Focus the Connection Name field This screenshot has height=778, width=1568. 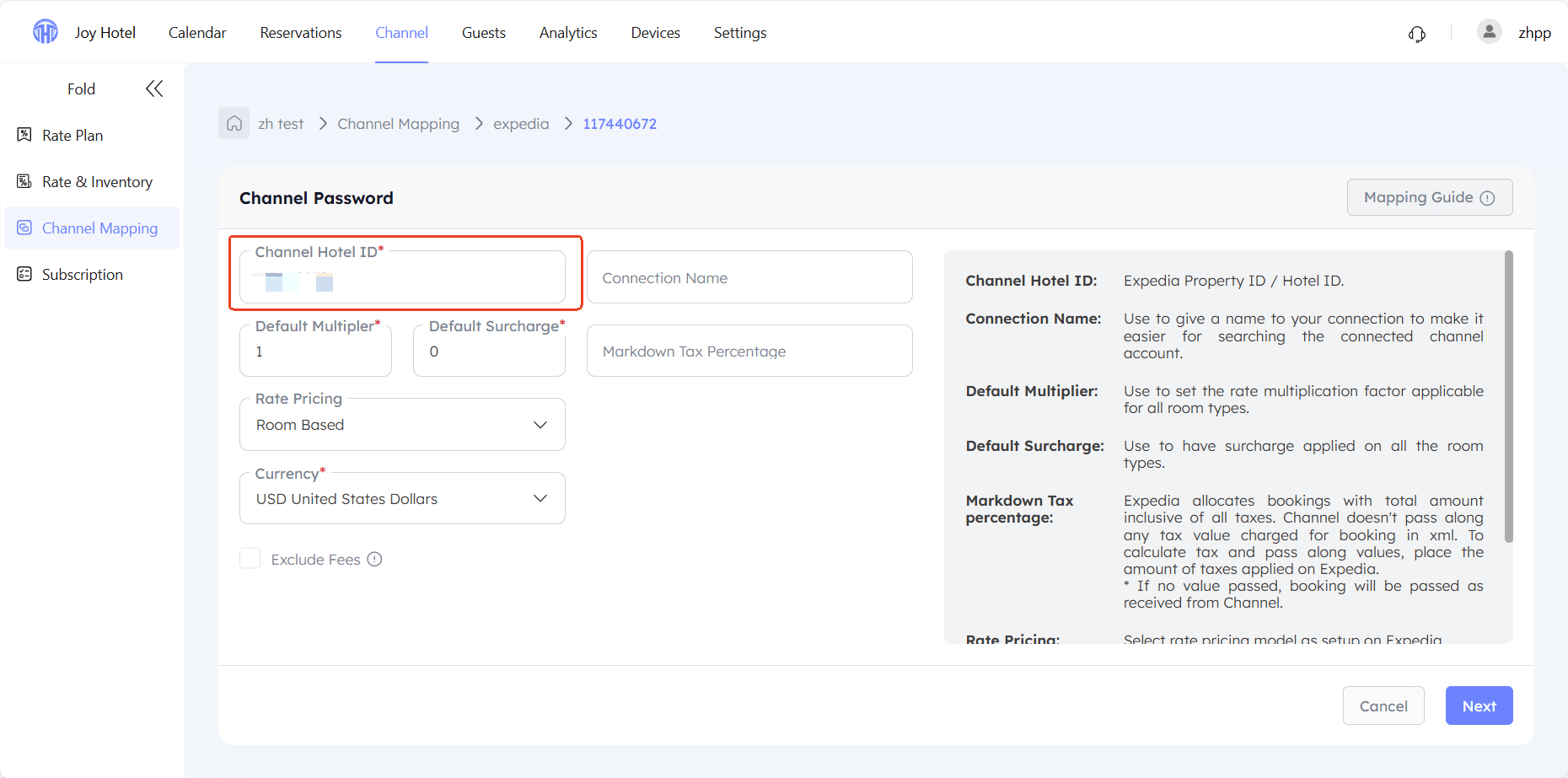749,277
